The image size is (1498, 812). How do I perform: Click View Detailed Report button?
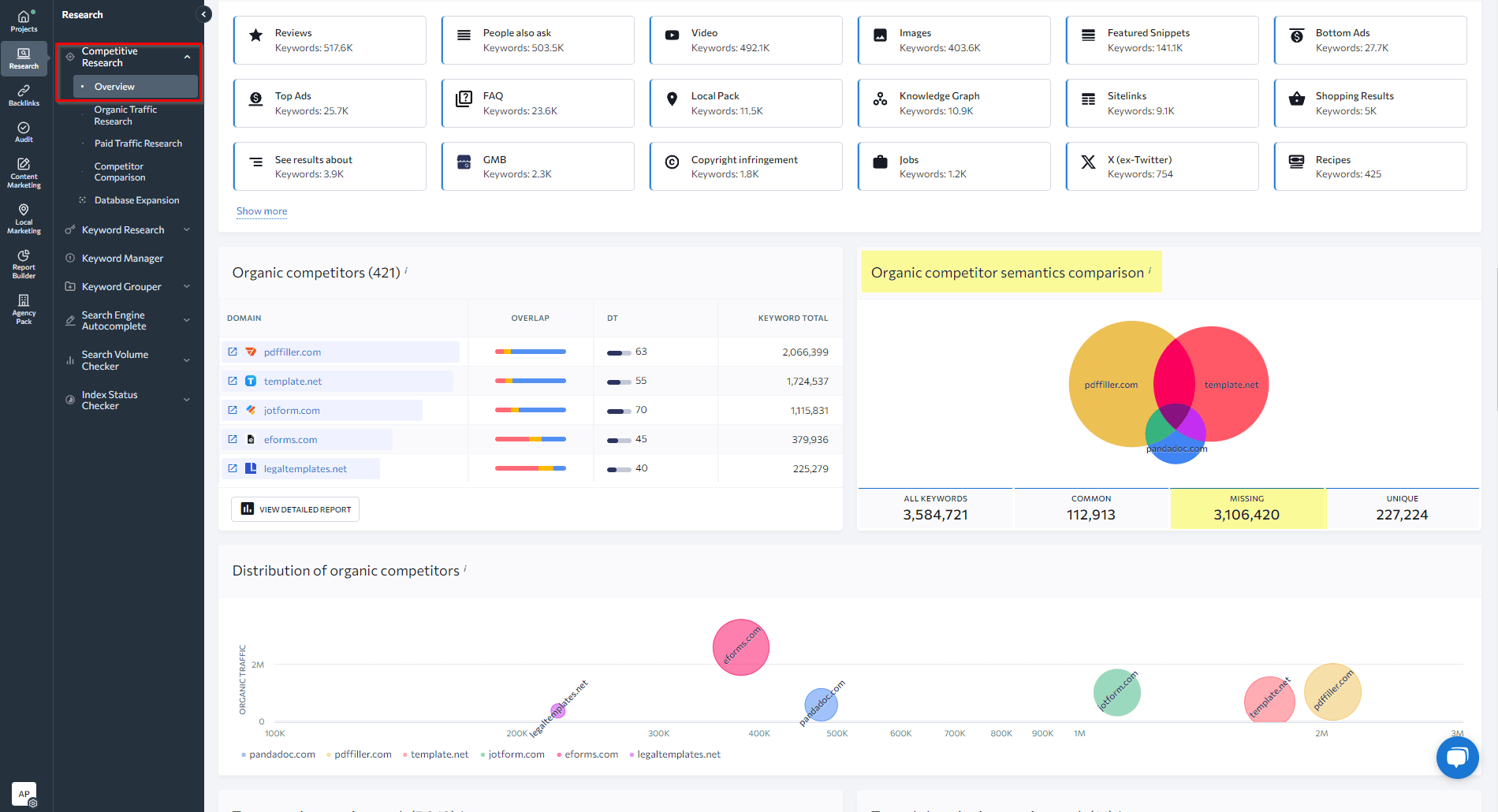[295, 509]
